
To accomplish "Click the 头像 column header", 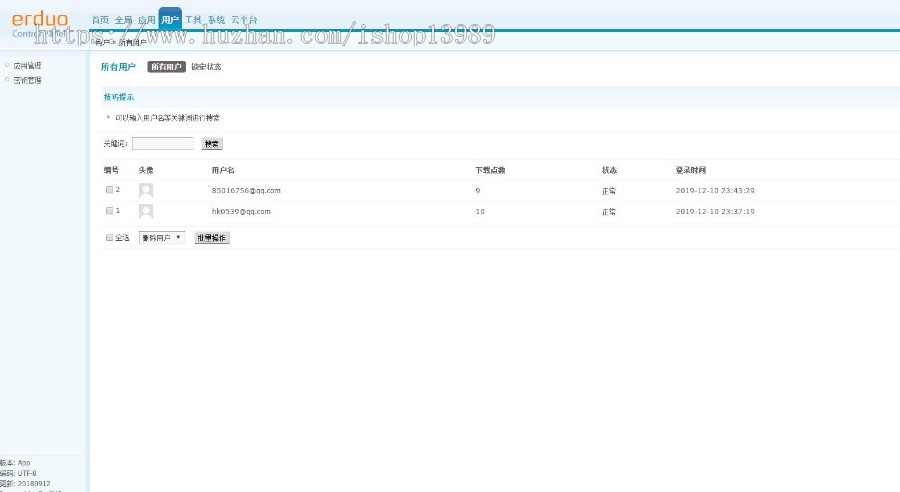I will pyautogui.click(x=146, y=170).
